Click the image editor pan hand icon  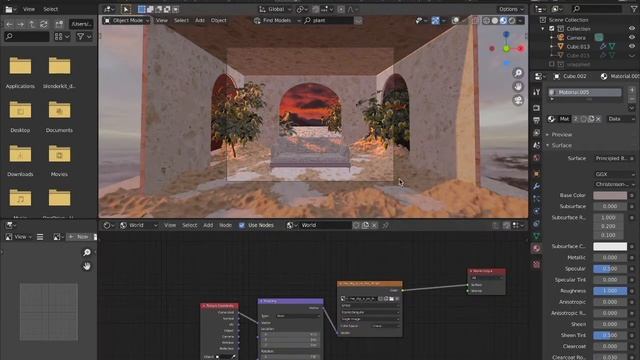coord(87,266)
